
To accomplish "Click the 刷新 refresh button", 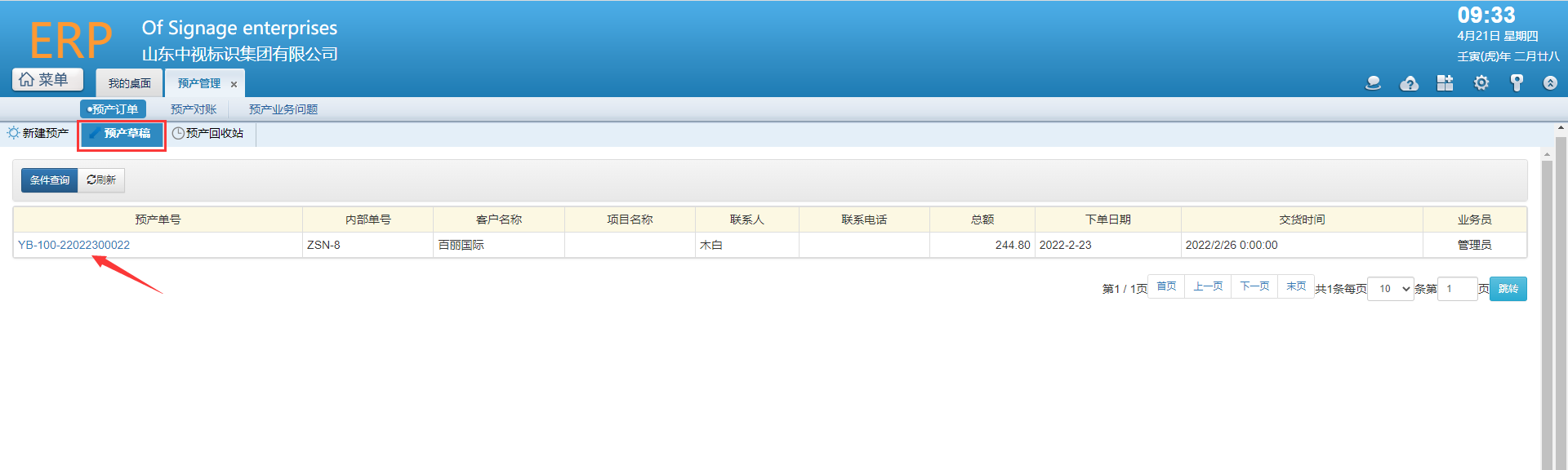I will click(x=101, y=180).
